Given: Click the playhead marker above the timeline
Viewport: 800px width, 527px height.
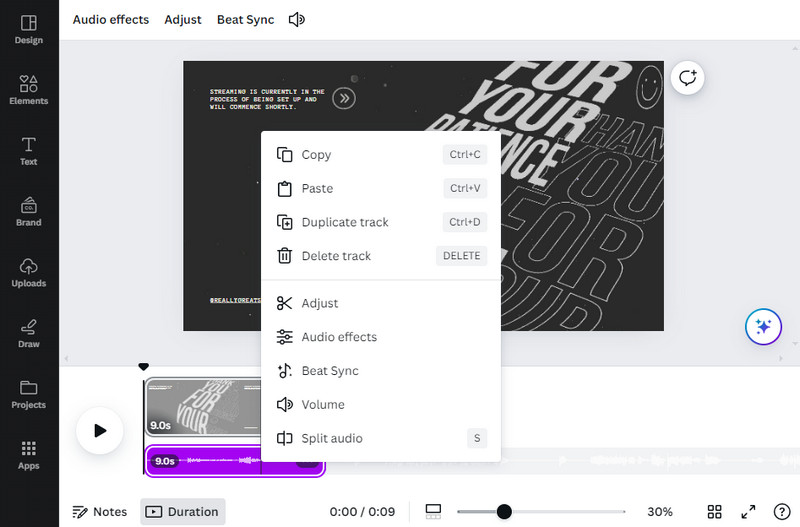Looking at the screenshot, I should 143,366.
